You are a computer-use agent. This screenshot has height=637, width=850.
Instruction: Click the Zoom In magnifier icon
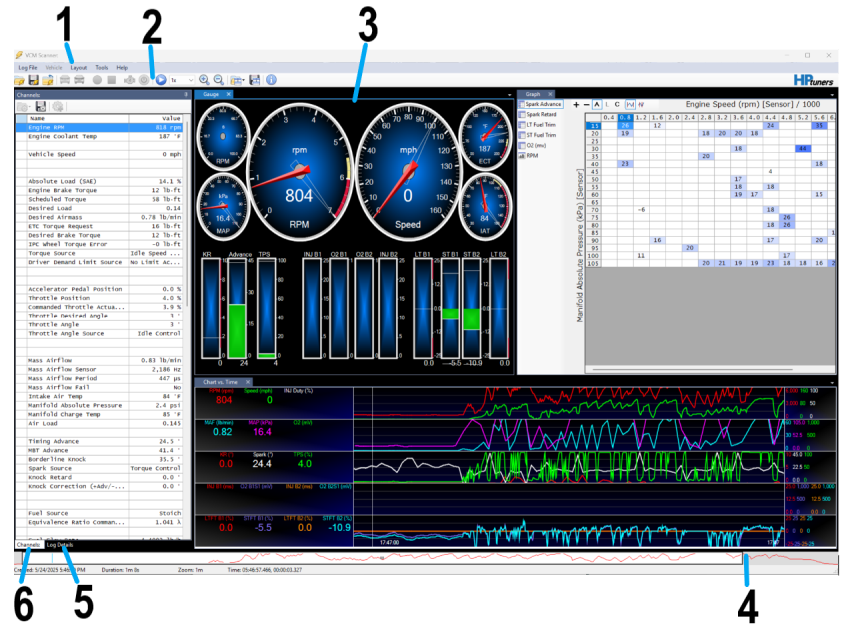[x=204, y=79]
